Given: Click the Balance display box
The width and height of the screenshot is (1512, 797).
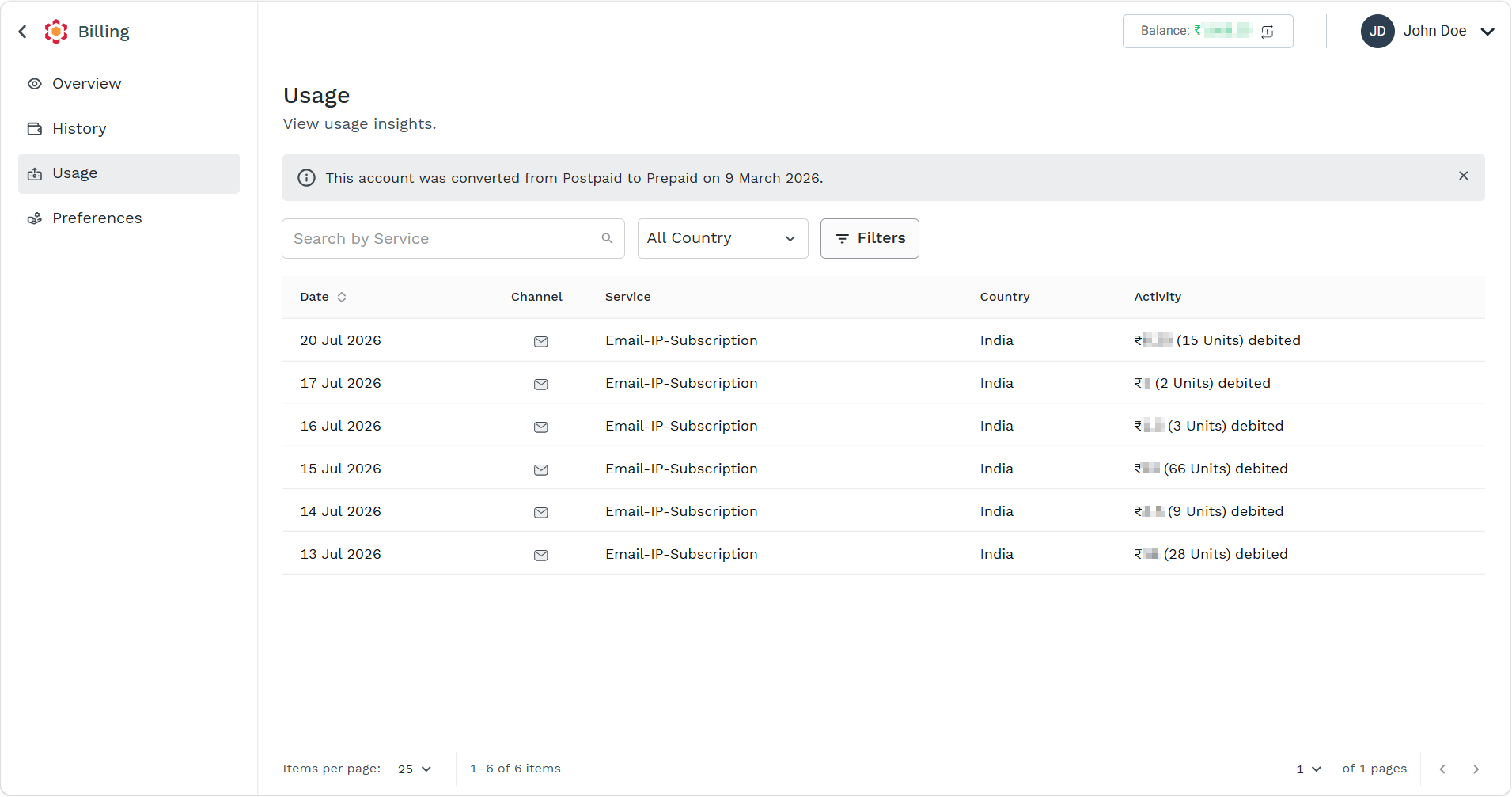Looking at the screenshot, I should (1207, 32).
